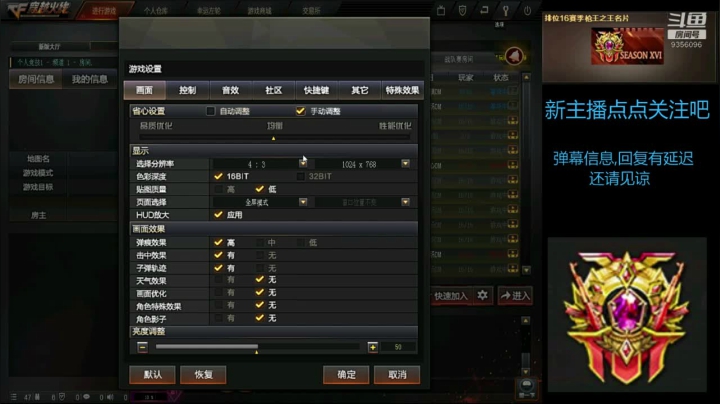Click the power icon in top bar
The height and width of the screenshot is (404, 720).
(x=527, y=11)
